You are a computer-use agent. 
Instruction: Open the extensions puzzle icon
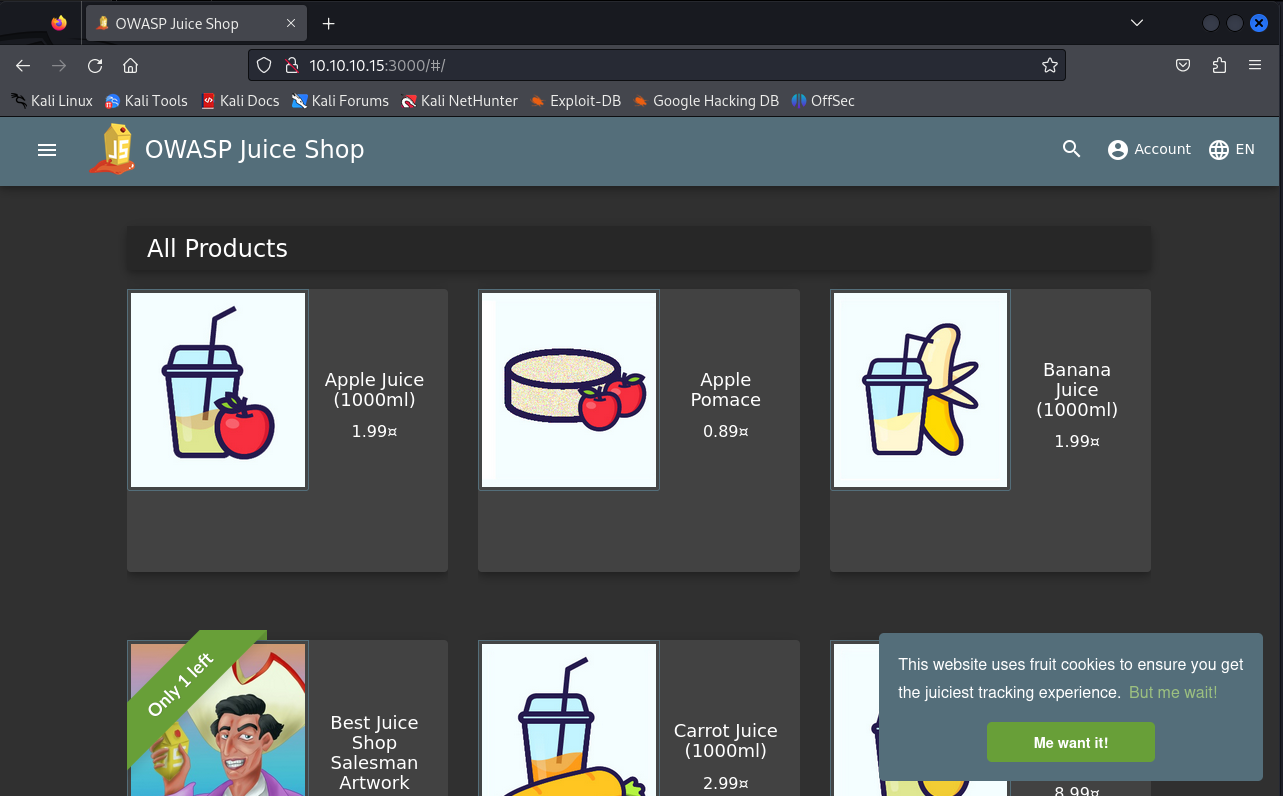click(x=1219, y=65)
